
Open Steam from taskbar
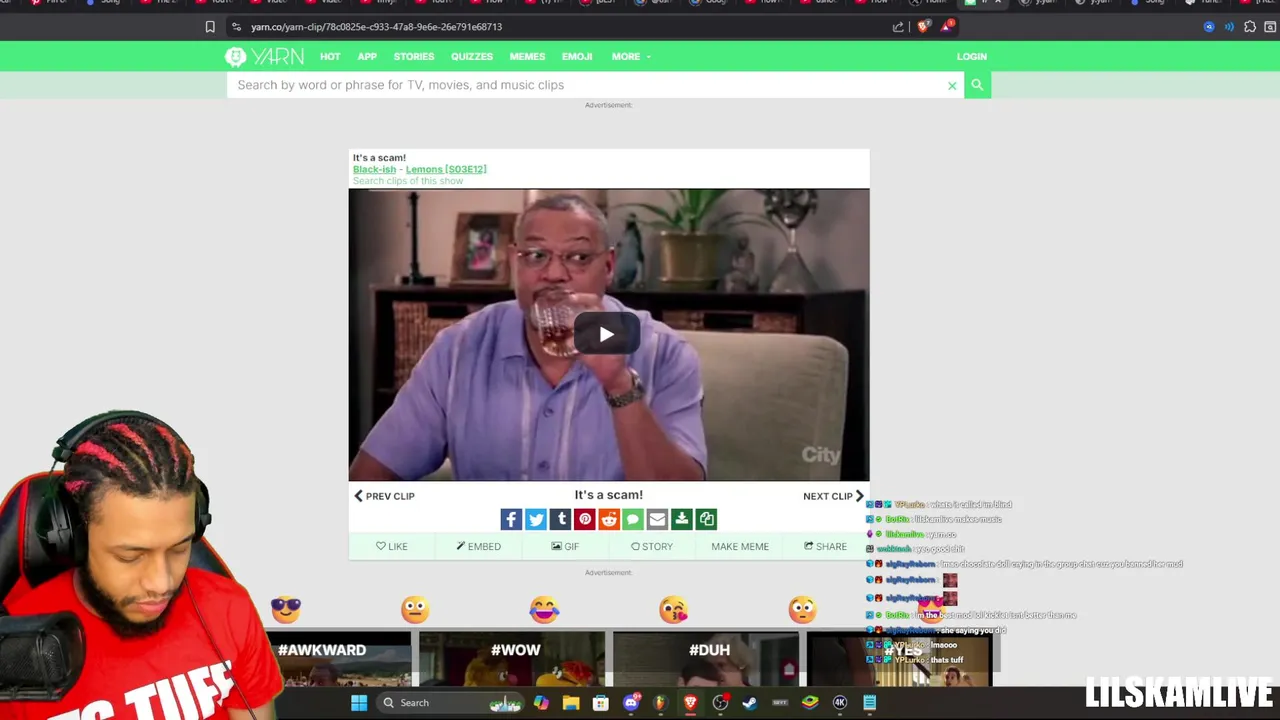pos(750,703)
